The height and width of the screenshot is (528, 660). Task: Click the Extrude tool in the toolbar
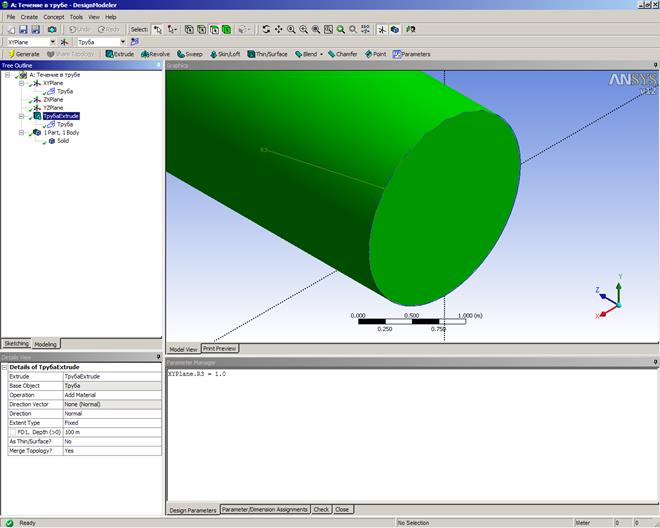[x=121, y=54]
